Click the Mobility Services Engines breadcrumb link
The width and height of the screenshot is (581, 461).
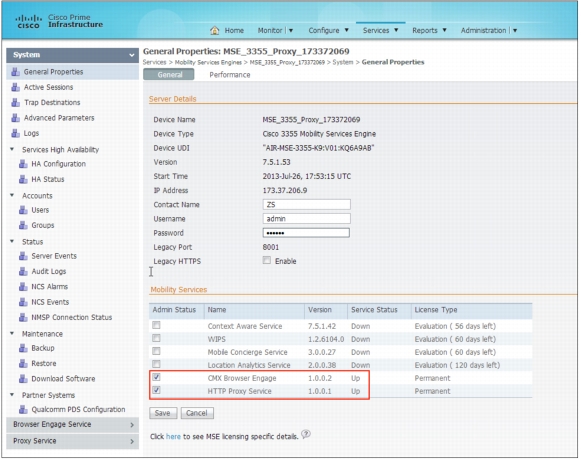208,63
